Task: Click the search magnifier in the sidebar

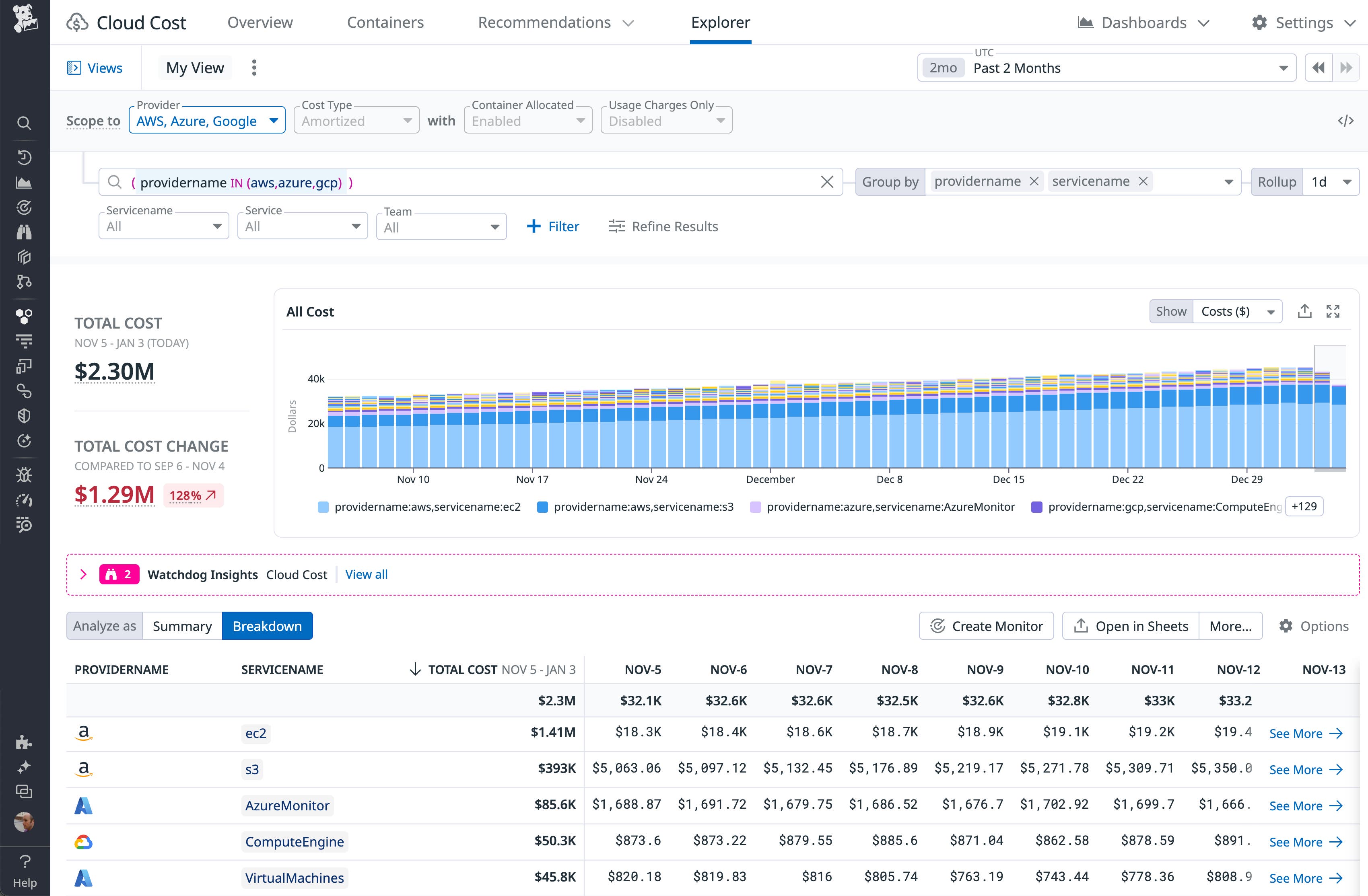Action: click(24, 123)
